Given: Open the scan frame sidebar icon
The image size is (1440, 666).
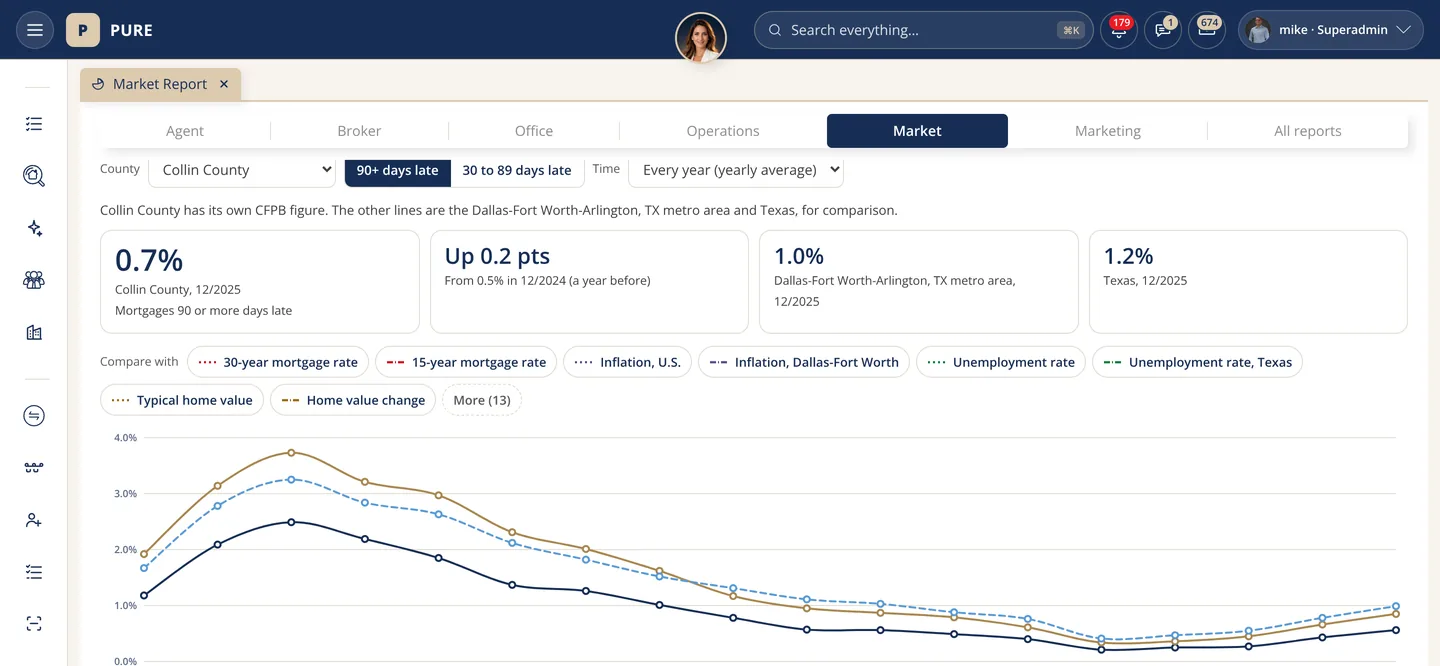Looking at the screenshot, I should point(34,624).
